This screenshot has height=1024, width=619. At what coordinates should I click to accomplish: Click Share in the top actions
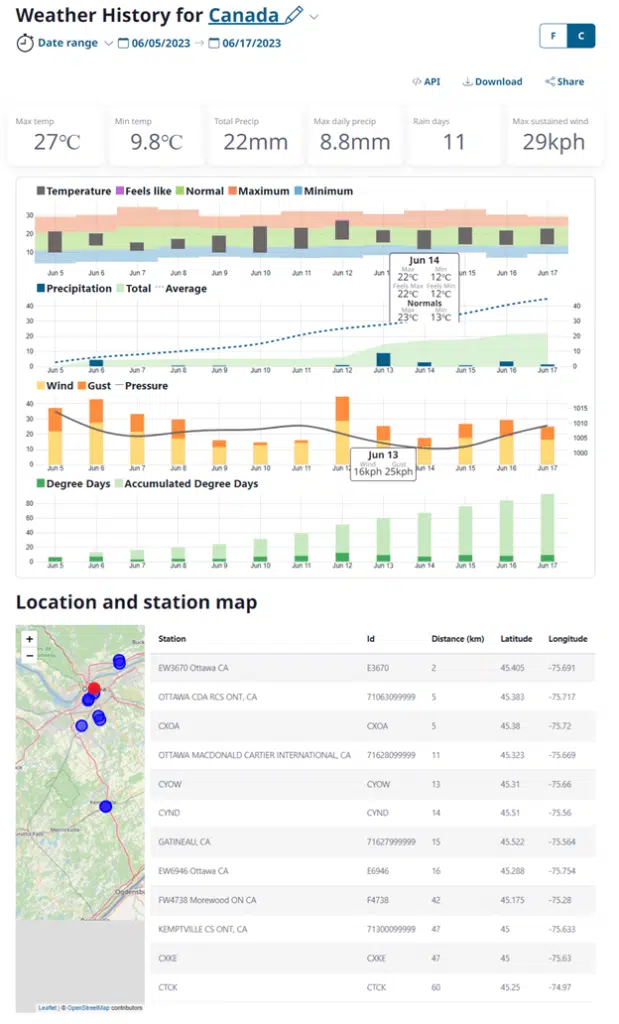565,82
